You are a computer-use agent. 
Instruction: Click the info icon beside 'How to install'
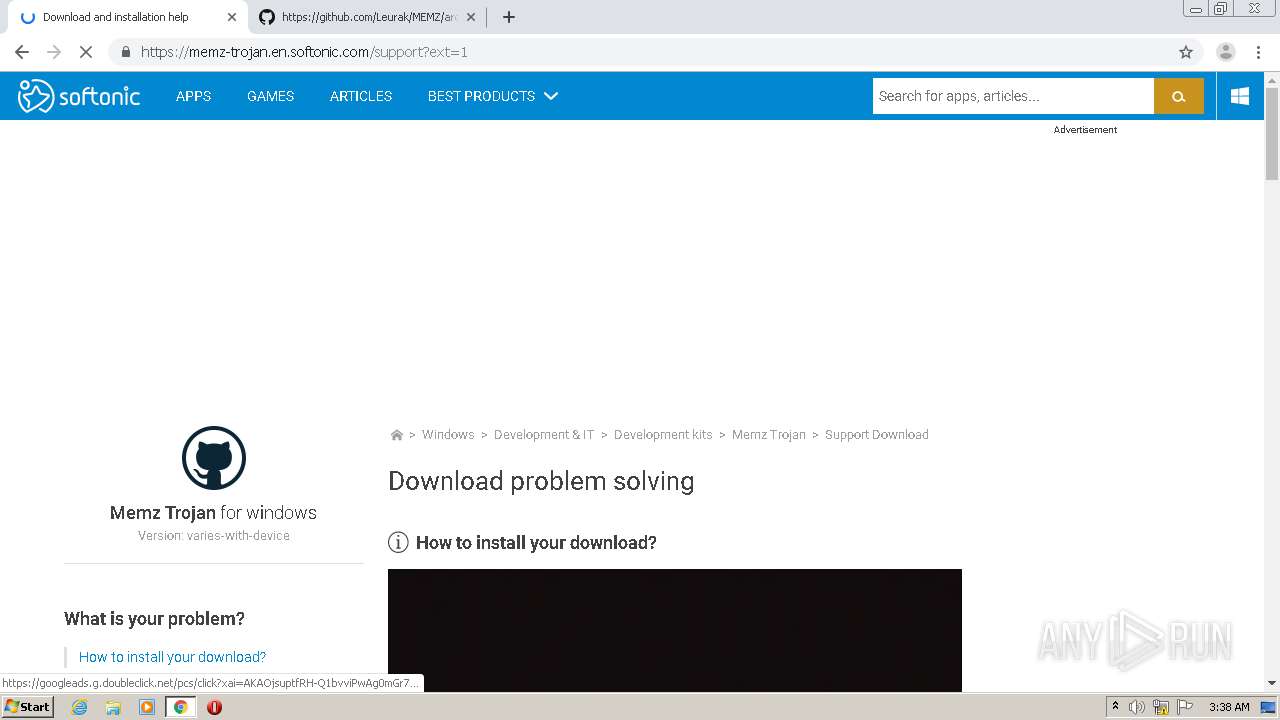click(x=398, y=542)
